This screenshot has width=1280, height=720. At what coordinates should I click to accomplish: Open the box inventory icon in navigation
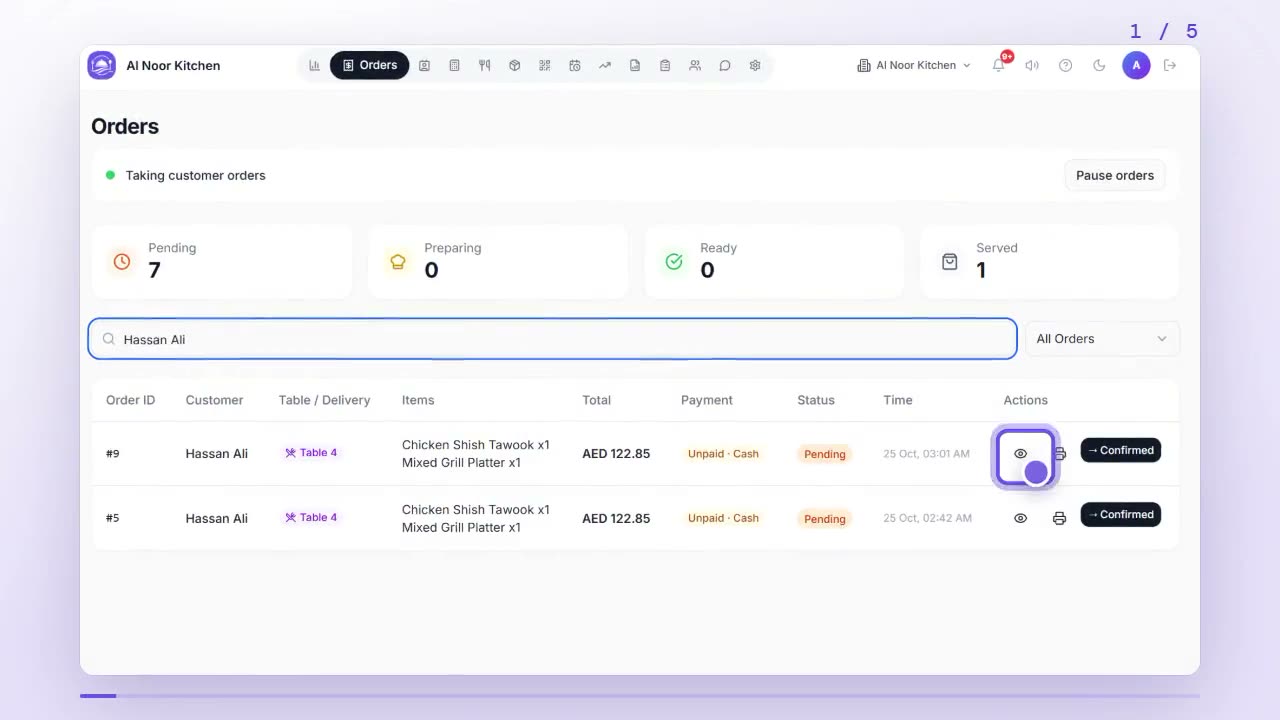click(515, 65)
